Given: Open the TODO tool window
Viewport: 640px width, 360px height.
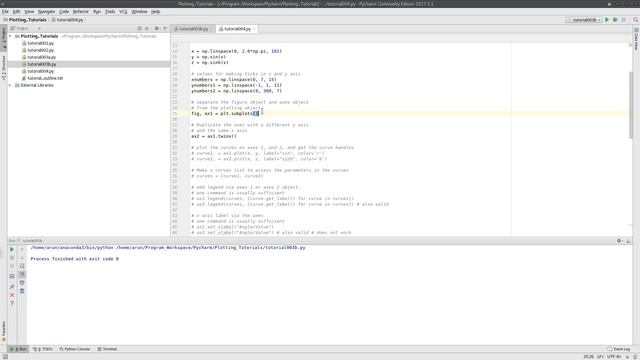Looking at the screenshot, I should point(42,349).
